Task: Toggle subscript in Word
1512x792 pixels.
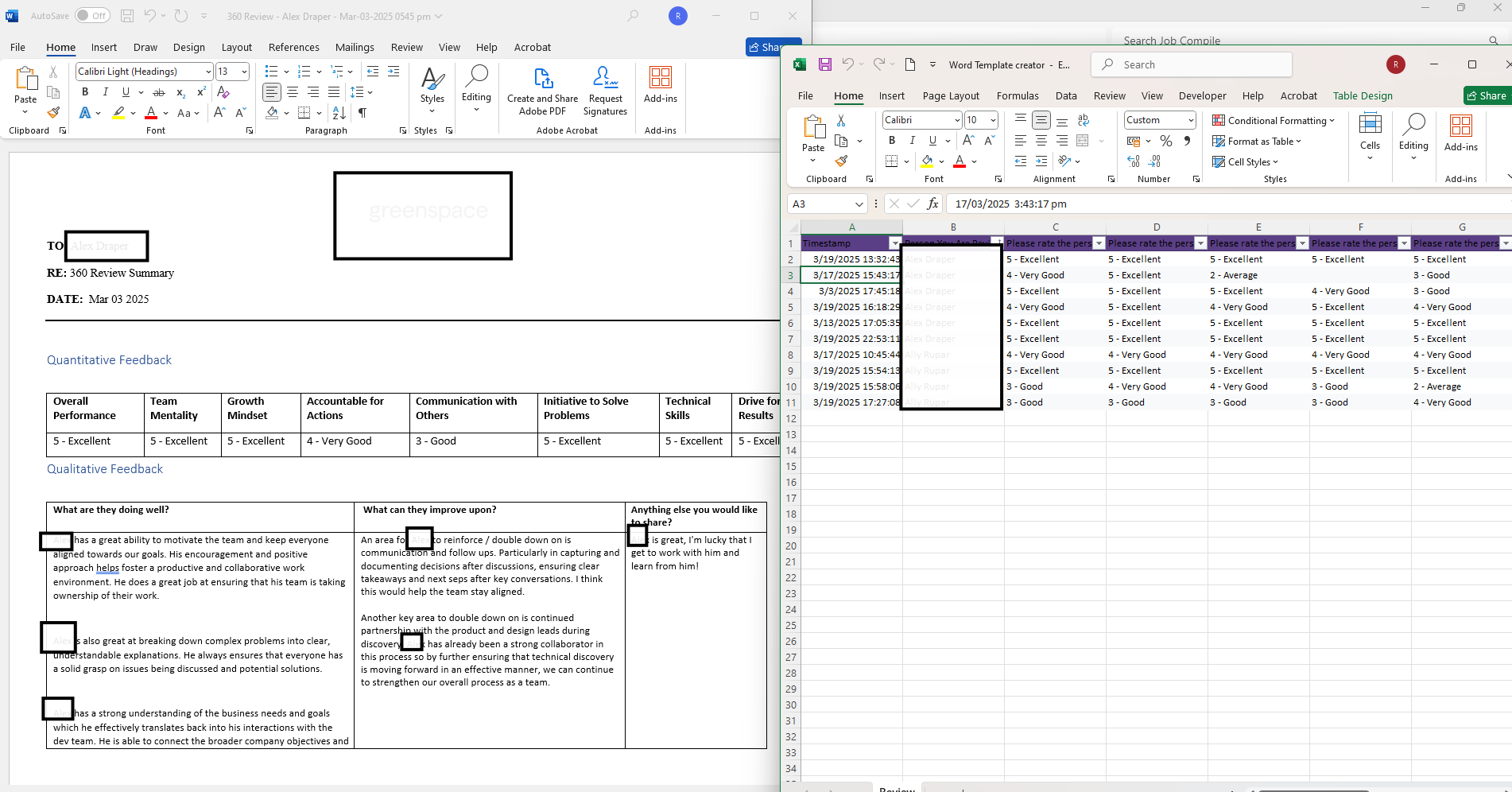Action: click(x=180, y=92)
